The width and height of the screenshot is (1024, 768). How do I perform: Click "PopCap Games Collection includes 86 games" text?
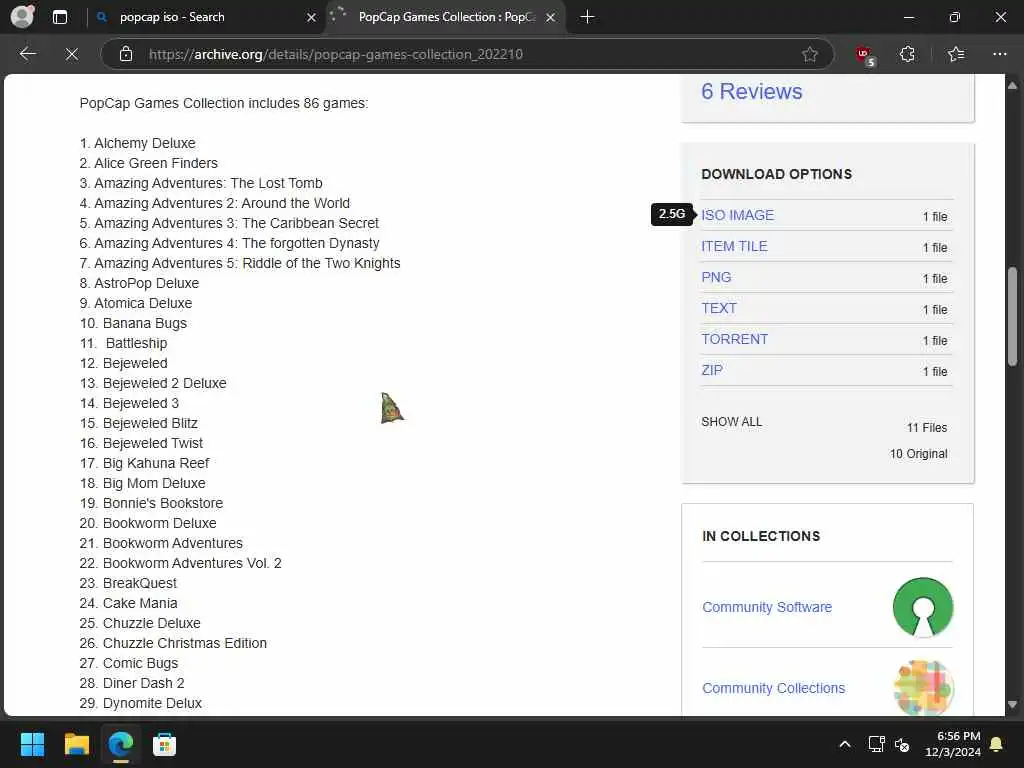[224, 103]
